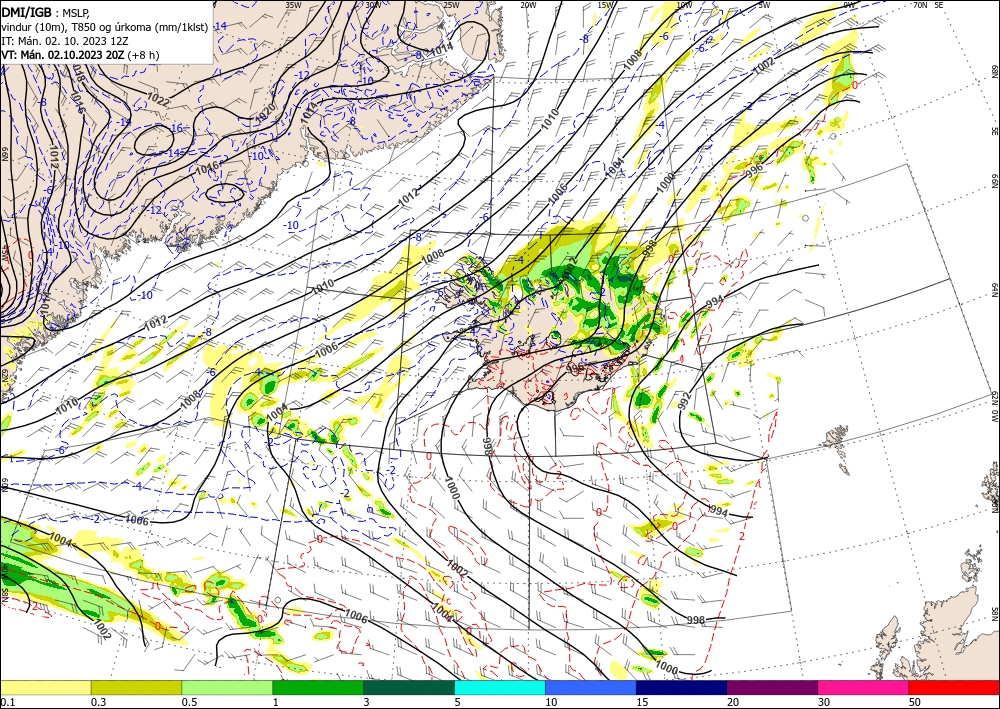This screenshot has height=709, width=1000.
Task: Click the "20" legend scale value
Action: pyautogui.click(x=733, y=702)
